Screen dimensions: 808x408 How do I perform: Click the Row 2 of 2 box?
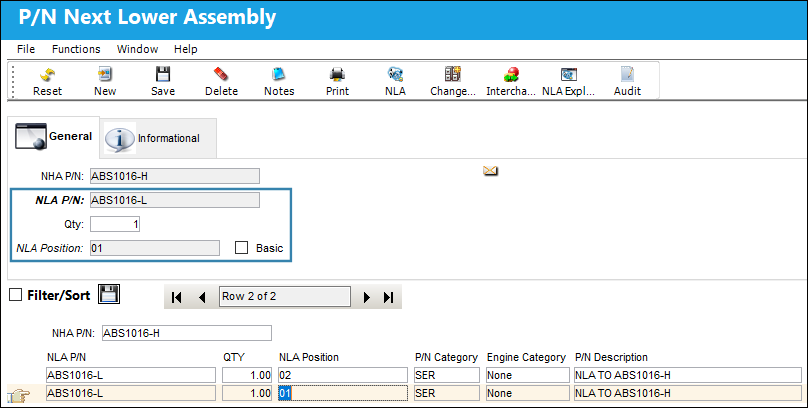(x=284, y=297)
